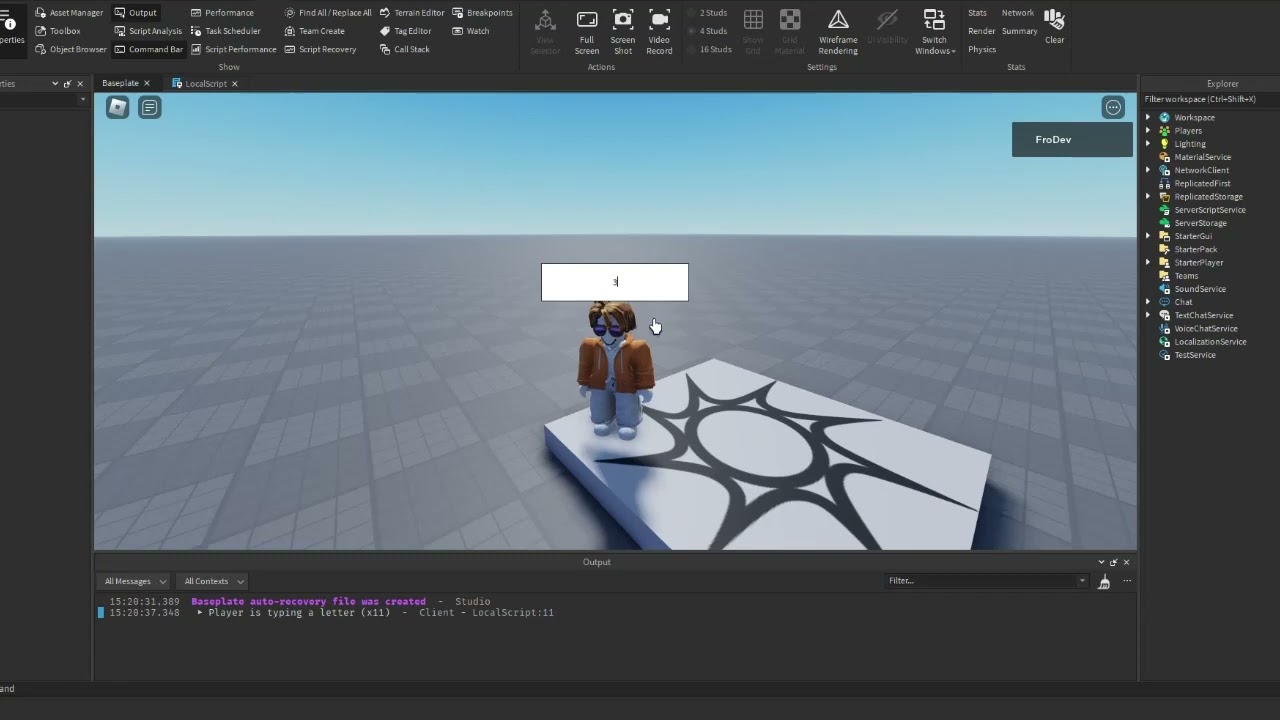Select ServerScriptService in Explorer
The image size is (1280, 720).
point(1209,210)
